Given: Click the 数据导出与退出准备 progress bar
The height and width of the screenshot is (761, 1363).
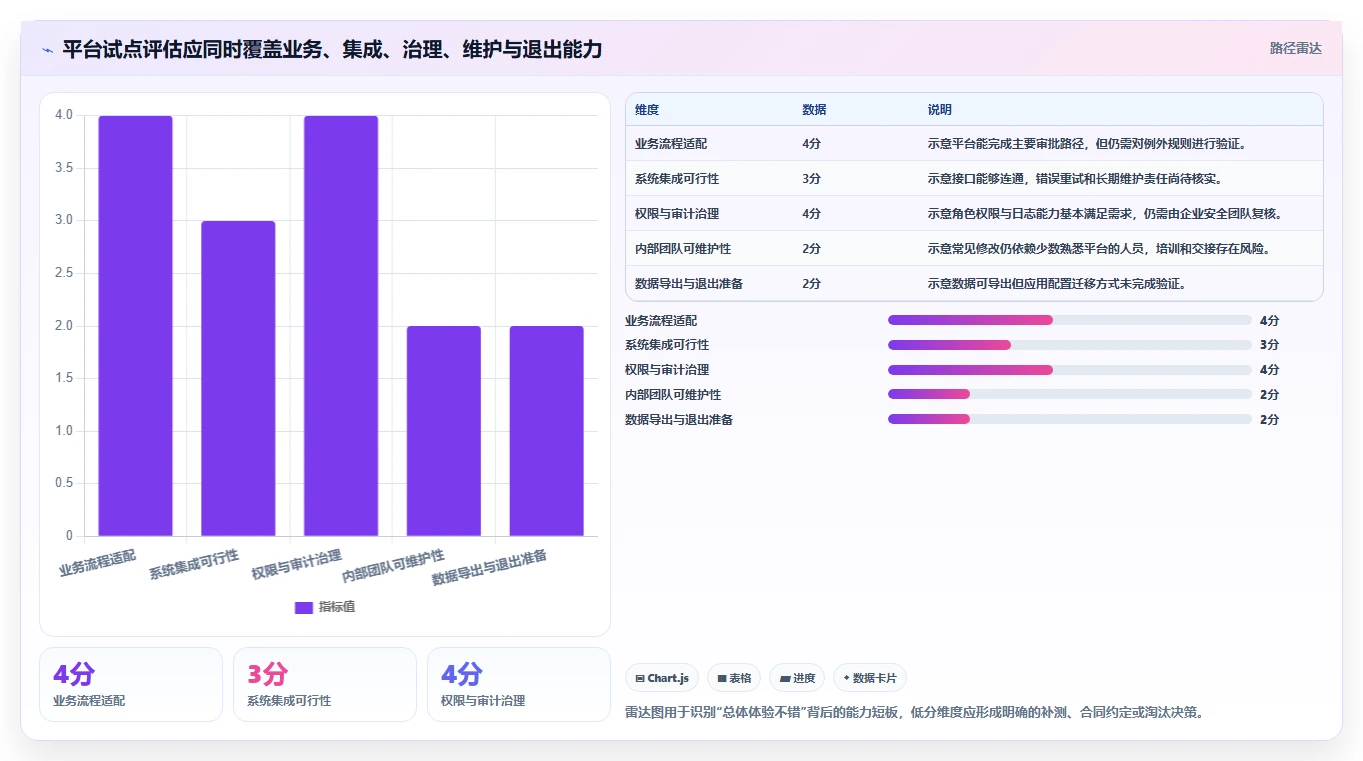Looking at the screenshot, I should coord(1070,420).
